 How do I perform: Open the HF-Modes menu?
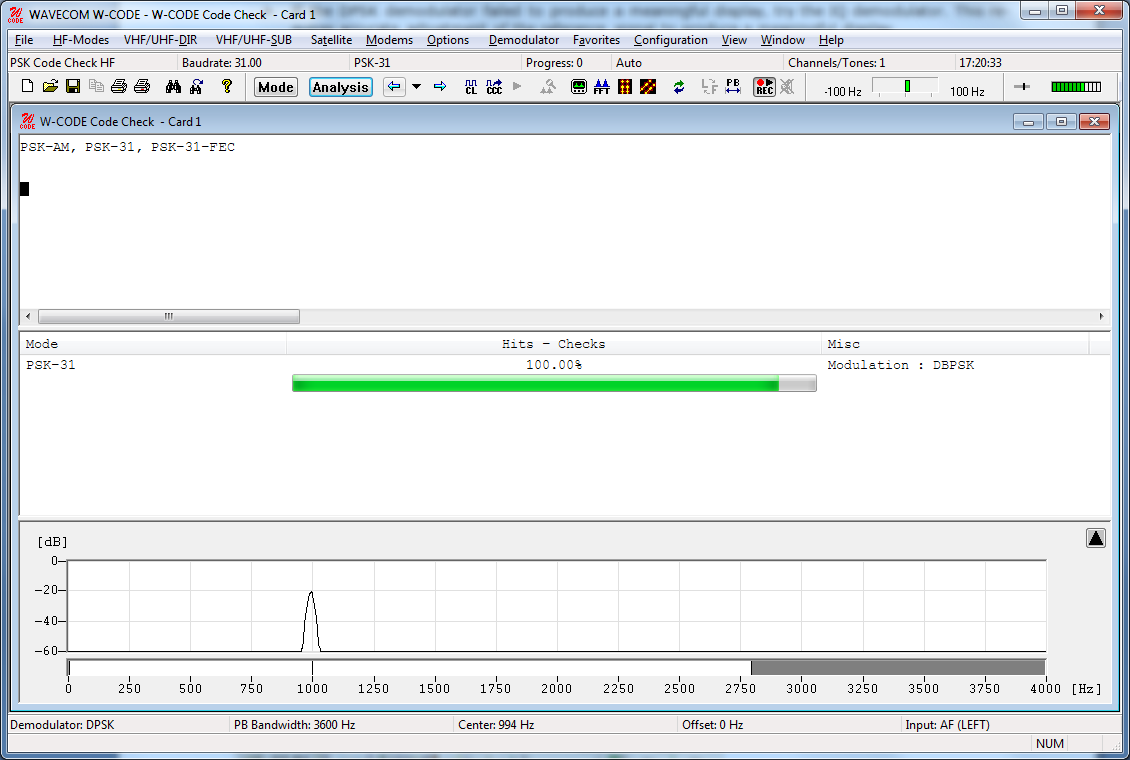pyautogui.click(x=80, y=40)
